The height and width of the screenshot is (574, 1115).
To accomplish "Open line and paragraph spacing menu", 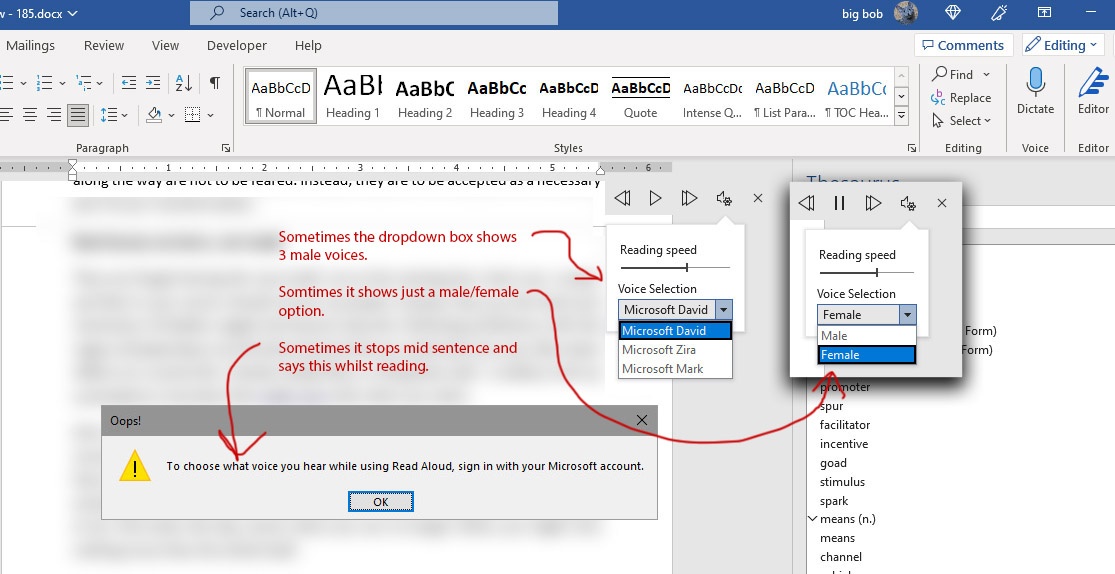I will point(114,115).
